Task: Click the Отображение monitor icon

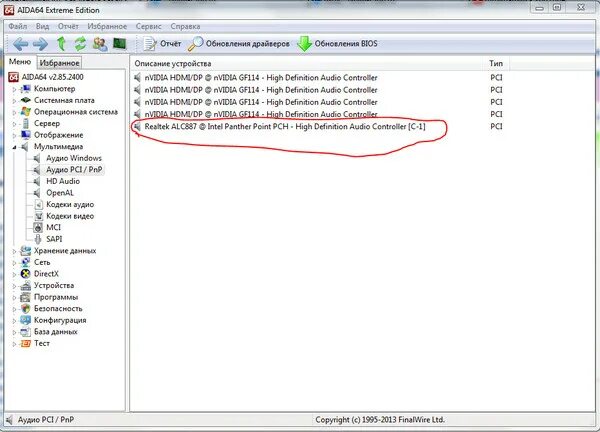Action: tap(25, 135)
